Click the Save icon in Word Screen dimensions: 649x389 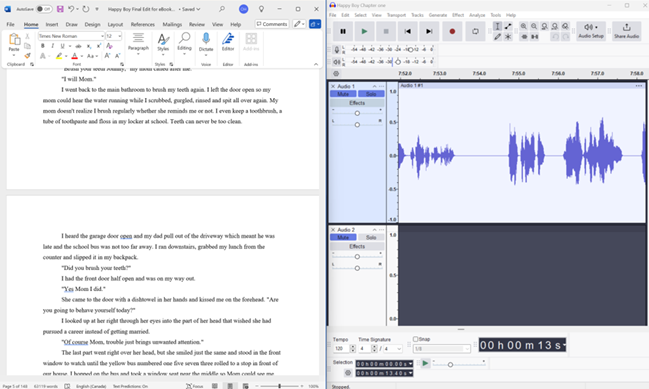pos(60,9)
